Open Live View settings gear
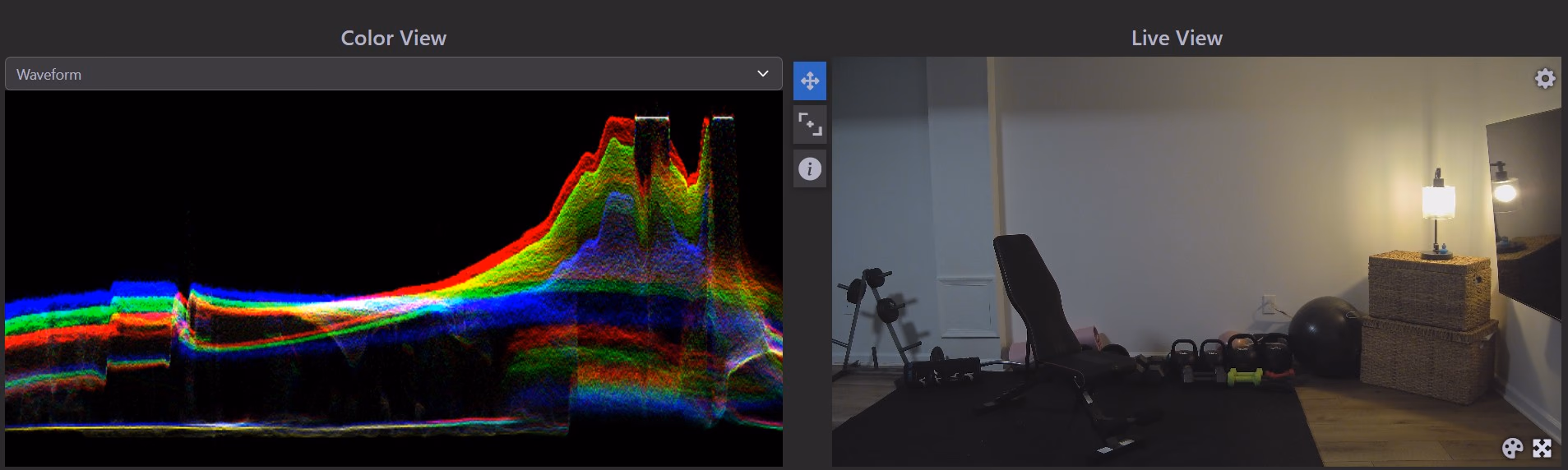This screenshot has width=1568, height=470. [1545, 78]
